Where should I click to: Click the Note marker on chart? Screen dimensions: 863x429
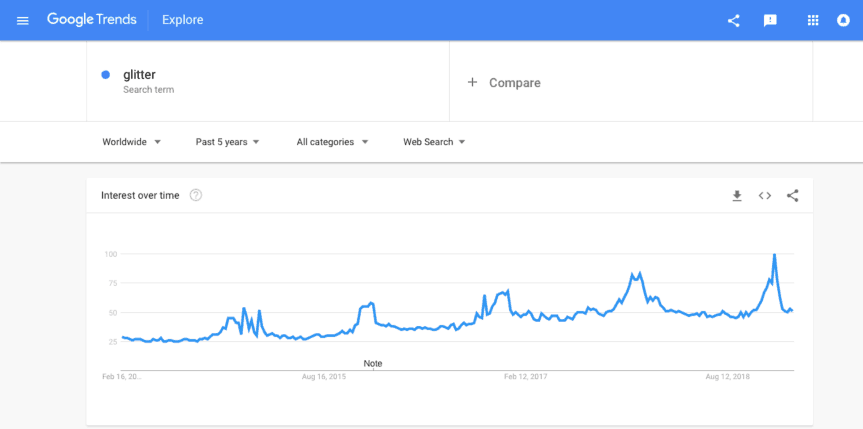click(372, 363)
